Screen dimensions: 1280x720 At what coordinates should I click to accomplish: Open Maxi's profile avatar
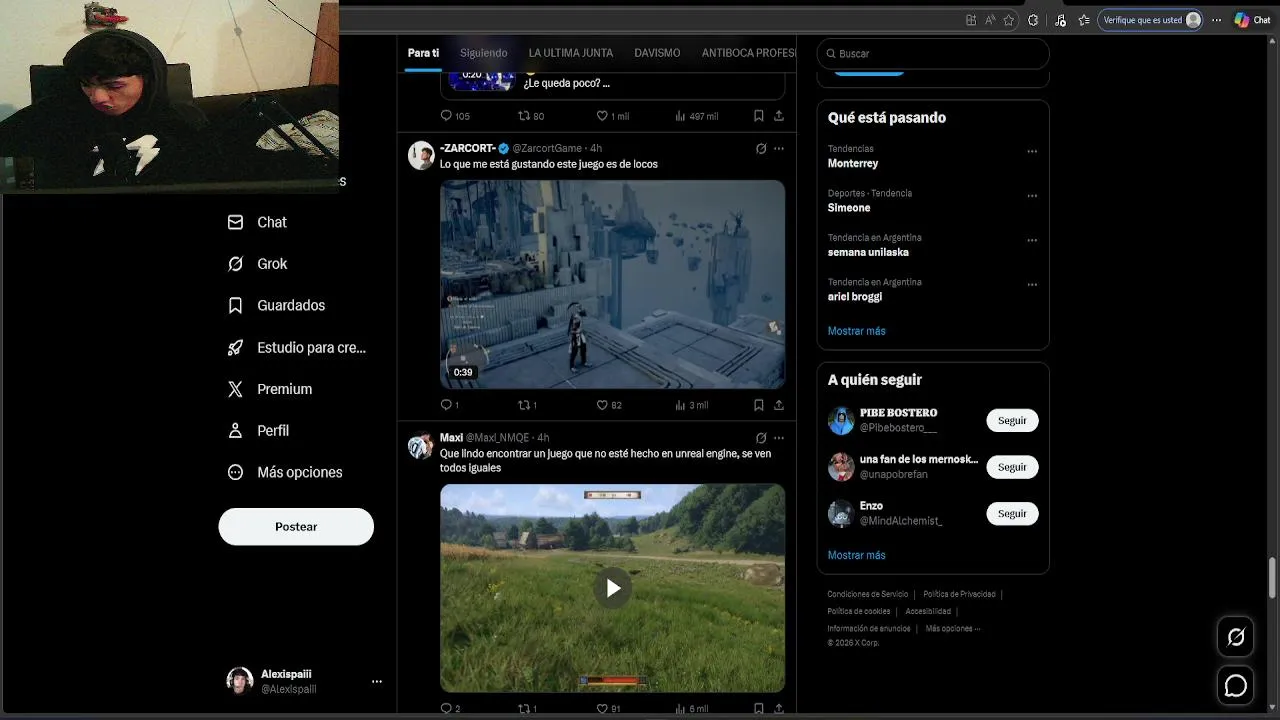click(421, 445)
